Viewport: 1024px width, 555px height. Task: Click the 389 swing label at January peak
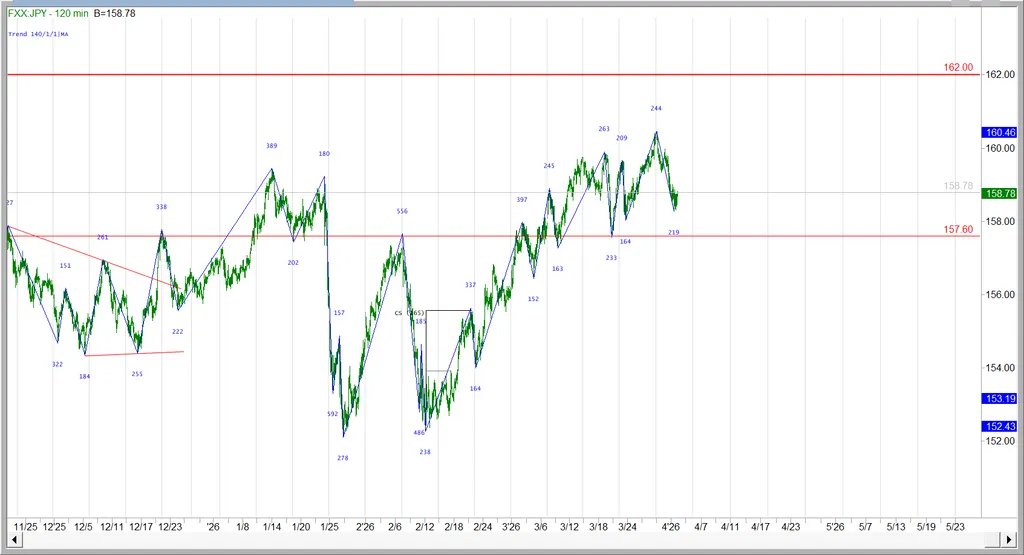(271, 146)
